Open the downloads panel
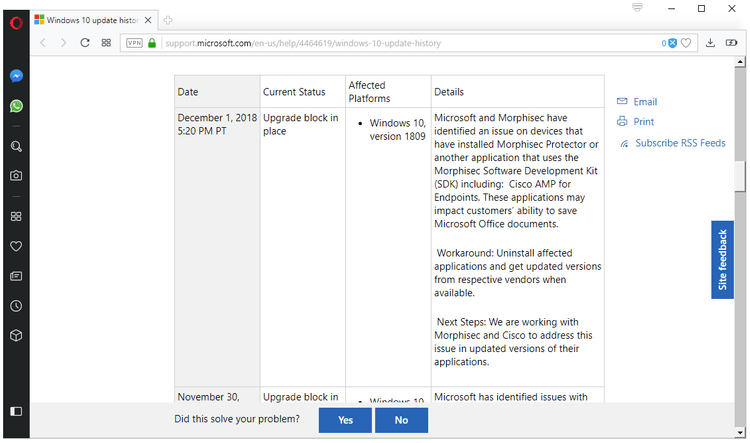This screenshot has height=443, width=750. click(710, 43)
